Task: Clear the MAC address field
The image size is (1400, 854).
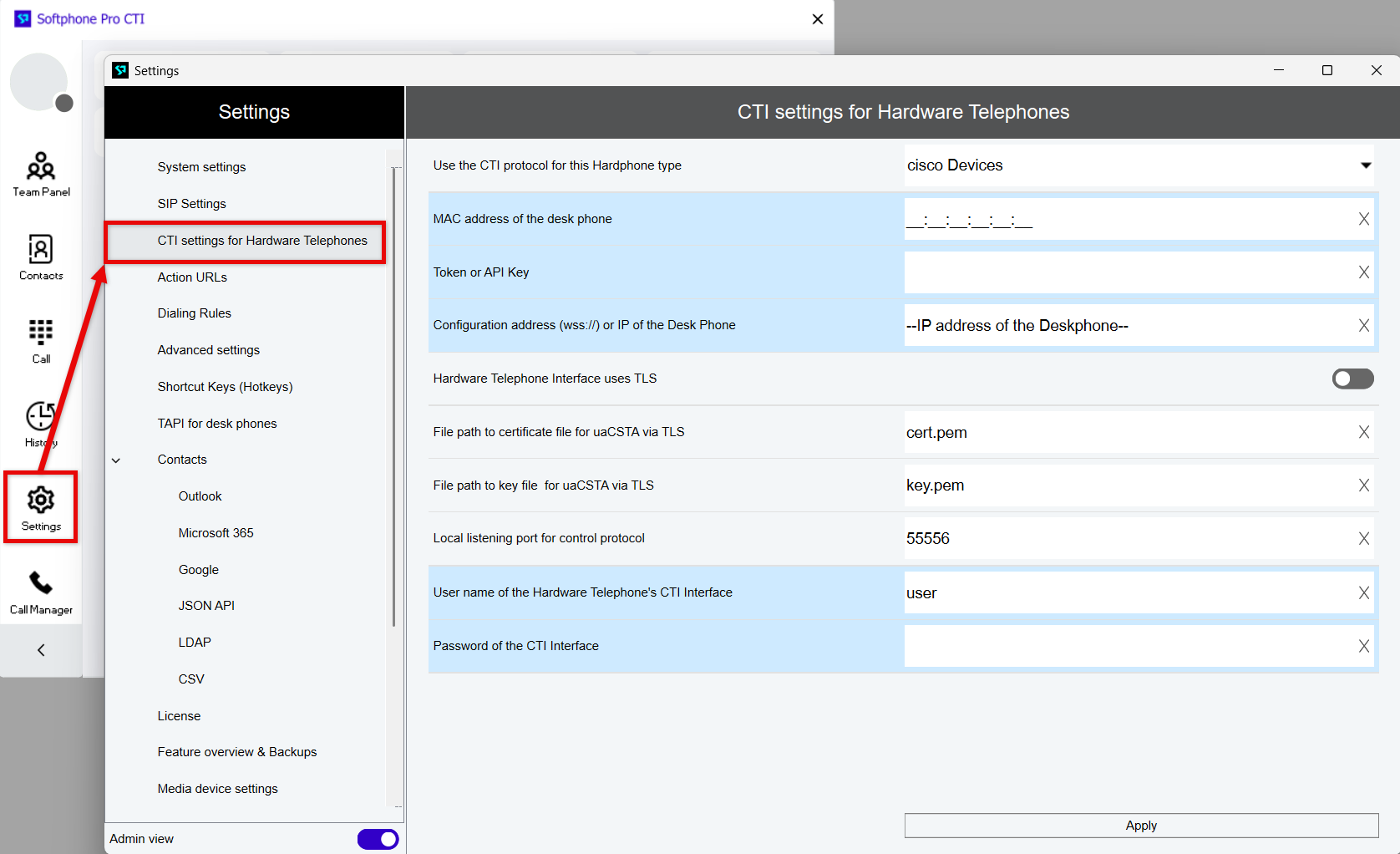Action: tap(1363, 219)
